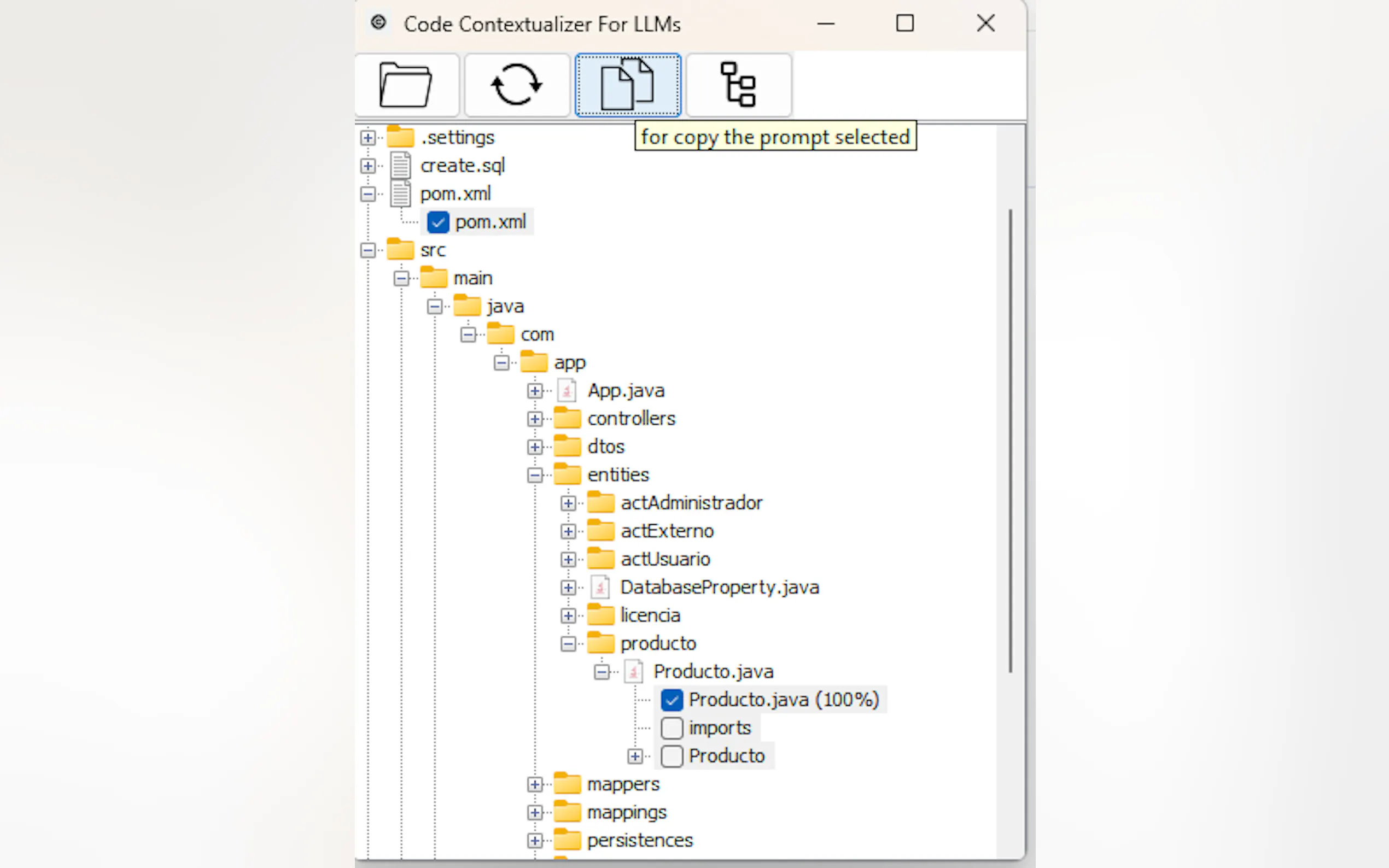The height and width of the screenshot is (868, 1389).
Task: Expand the controllers folder node
Action: click(535, 419)
